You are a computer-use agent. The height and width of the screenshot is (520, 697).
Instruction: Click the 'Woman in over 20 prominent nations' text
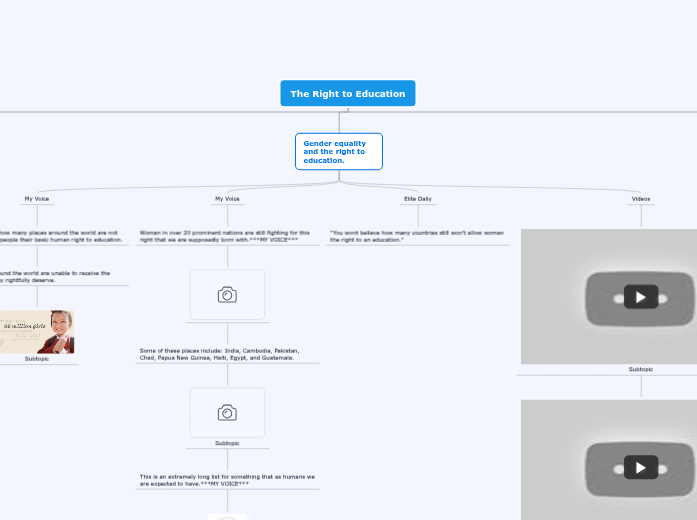click(x=226, y=236)
